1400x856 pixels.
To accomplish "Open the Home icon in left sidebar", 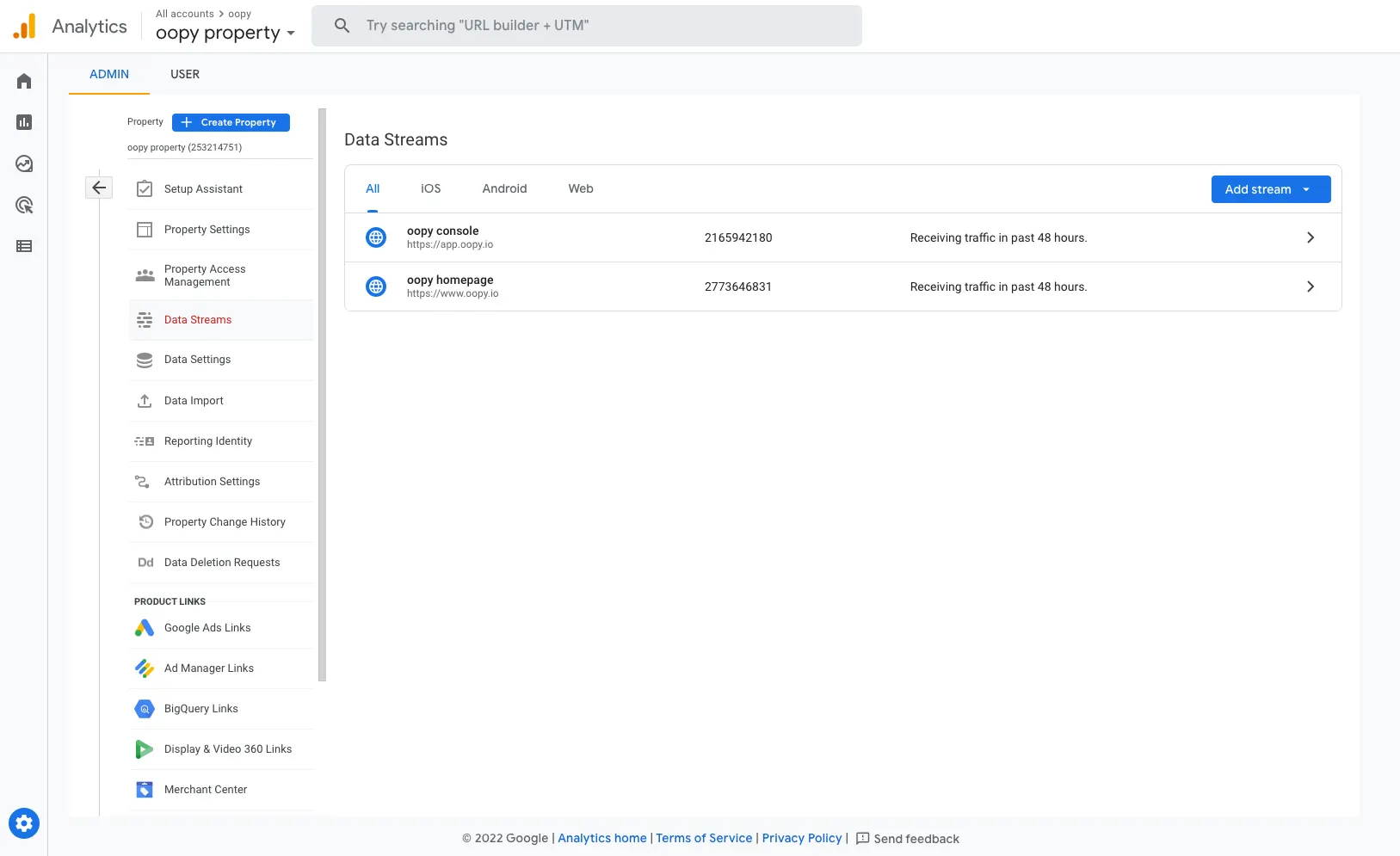I will pyautogui.click(x=24, y=81).
